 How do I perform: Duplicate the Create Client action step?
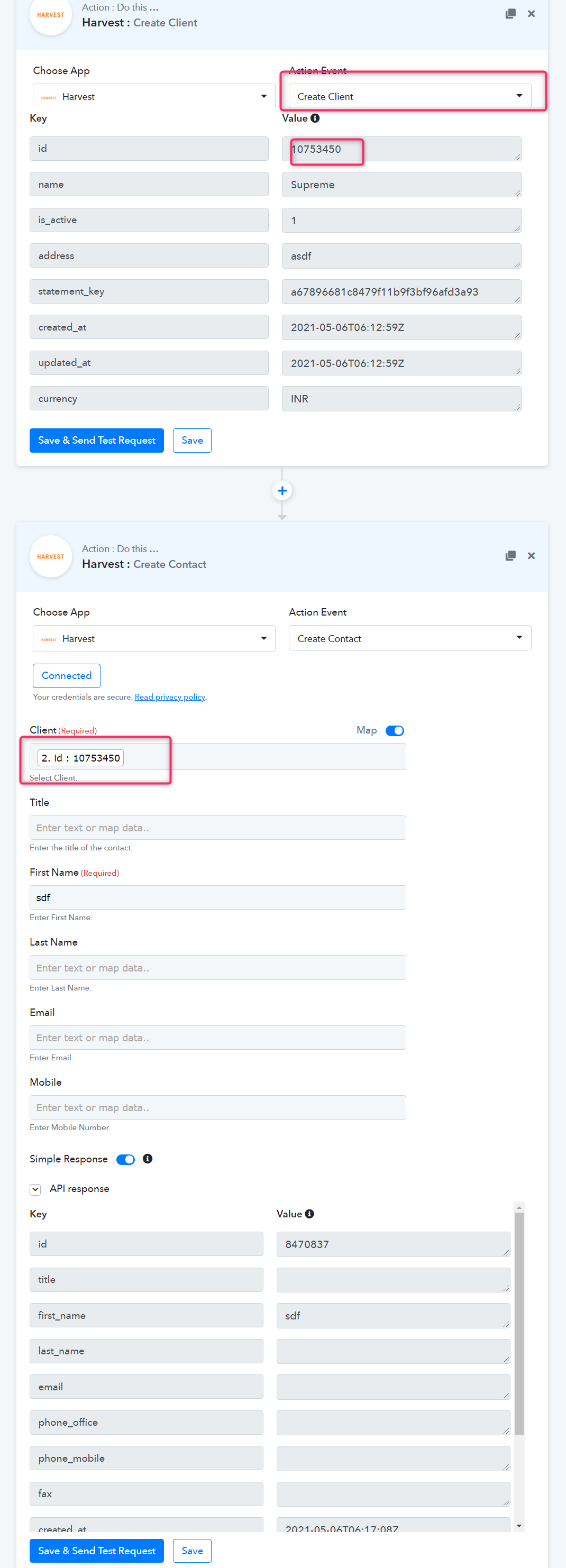pos(510,13)
